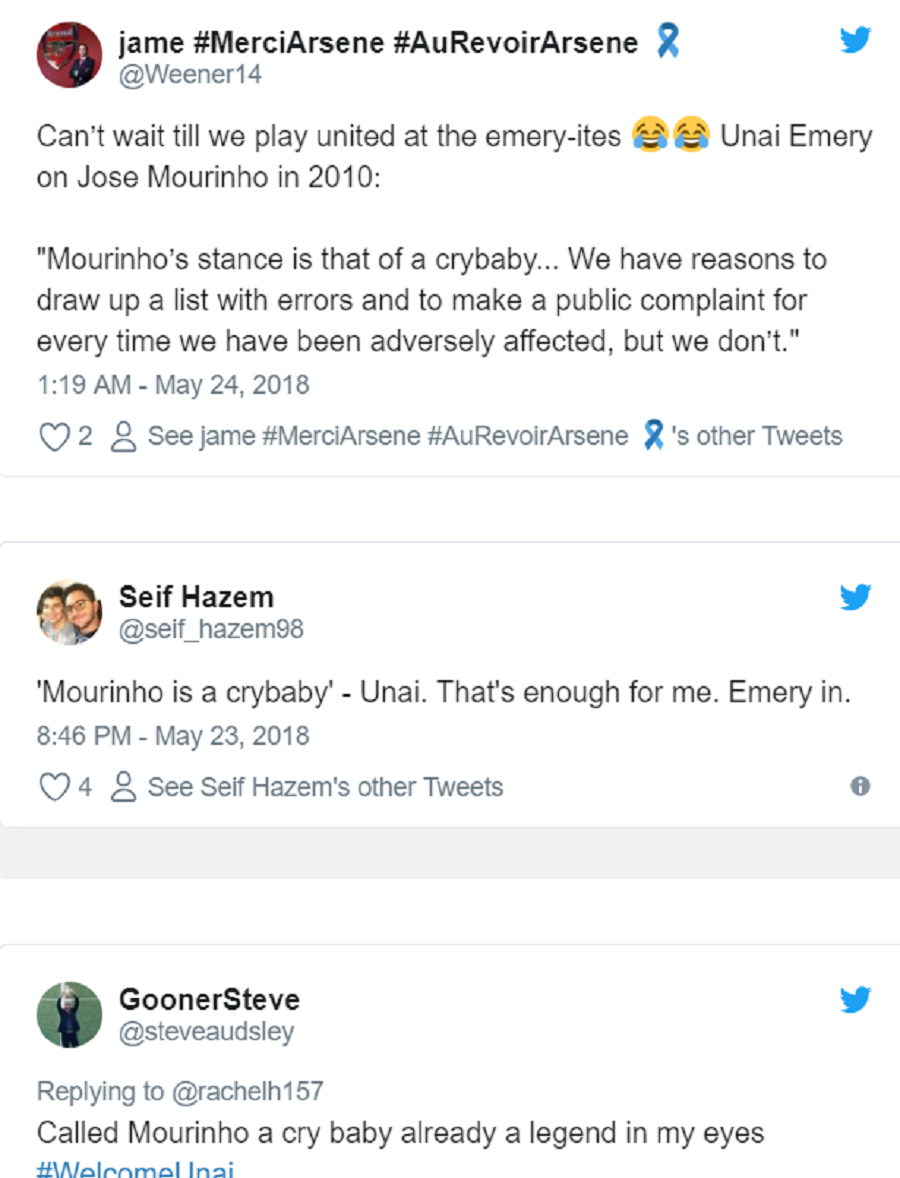Open timestamp 8:46 PM - May 23, 2018

173,736
